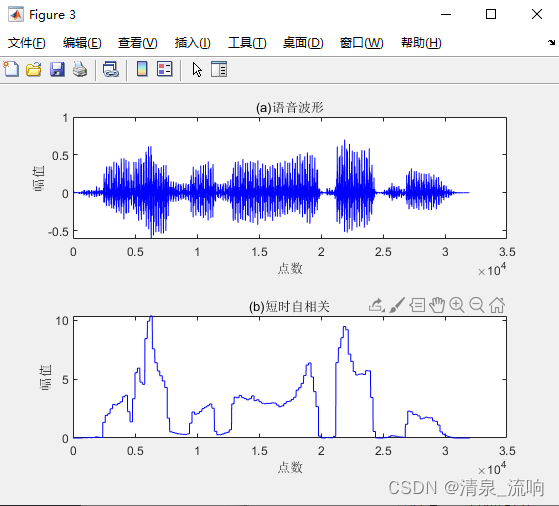This screenshot has height=506, width=559.
Task: Print the figure using the printer icon
Action: point(80,69)
